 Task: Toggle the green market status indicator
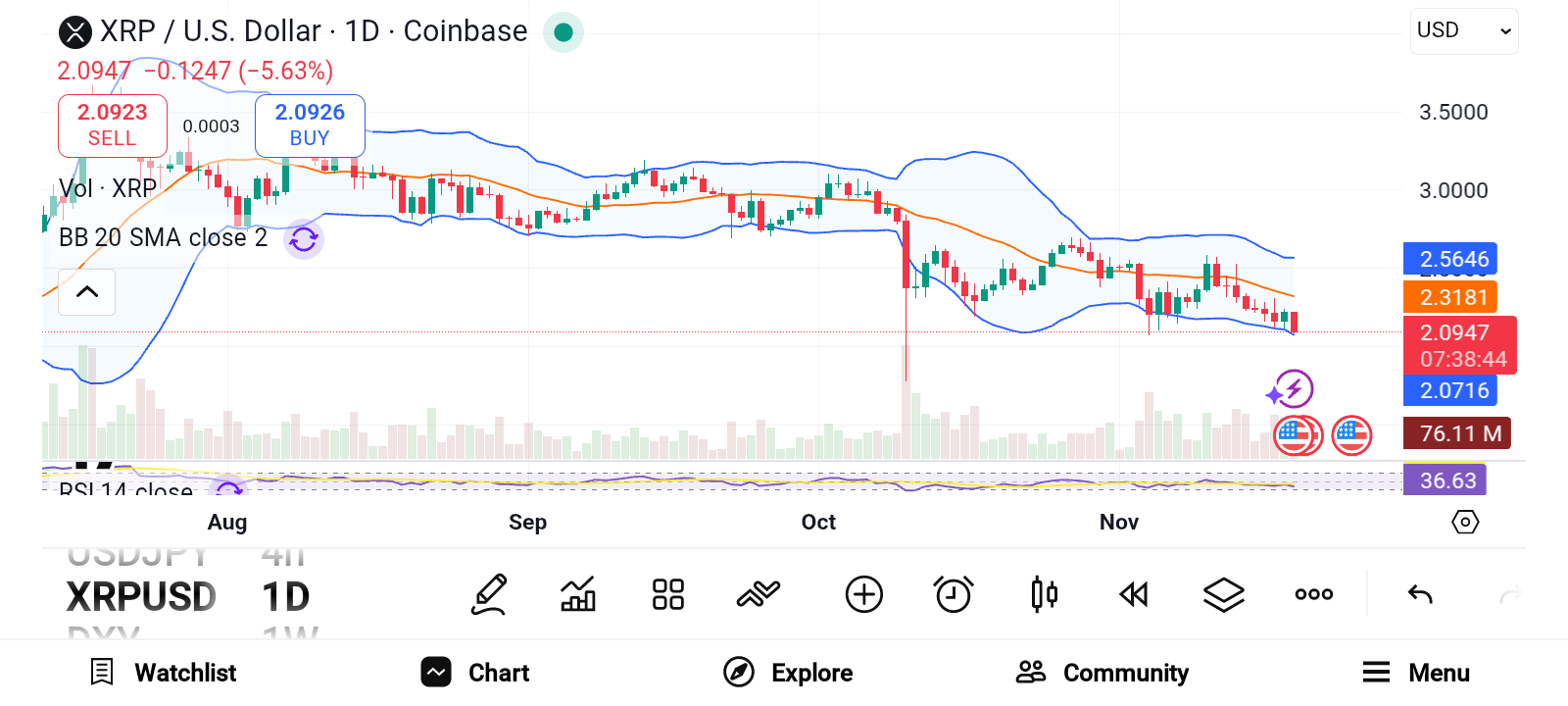(563, 32)
